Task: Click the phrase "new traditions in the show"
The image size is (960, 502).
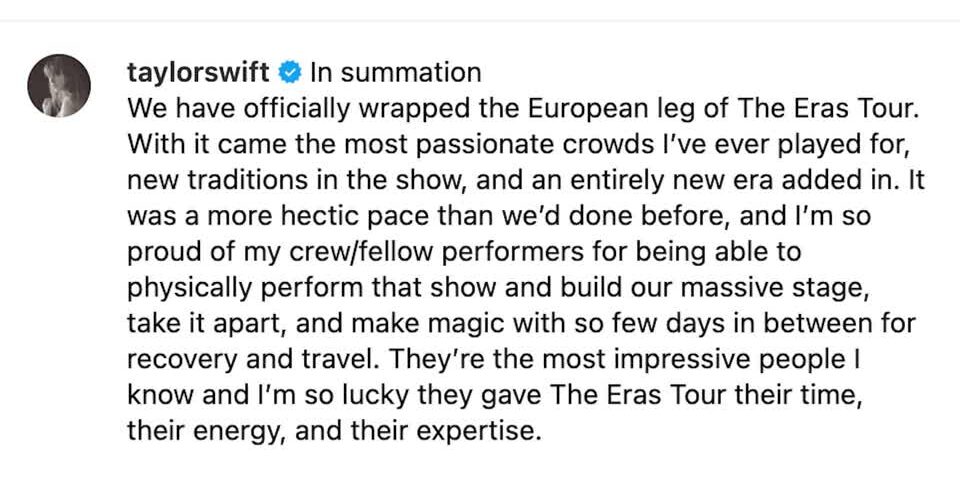Action: point(267,176)
